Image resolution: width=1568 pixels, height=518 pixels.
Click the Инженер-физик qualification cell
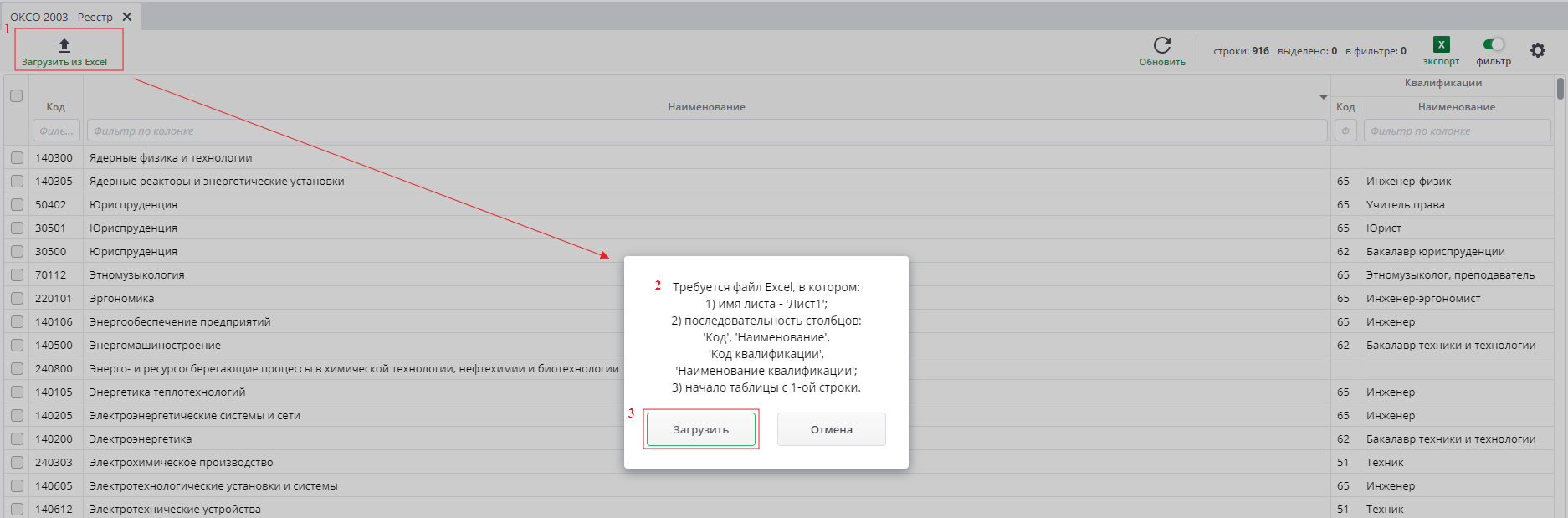tap(1458, 181)
